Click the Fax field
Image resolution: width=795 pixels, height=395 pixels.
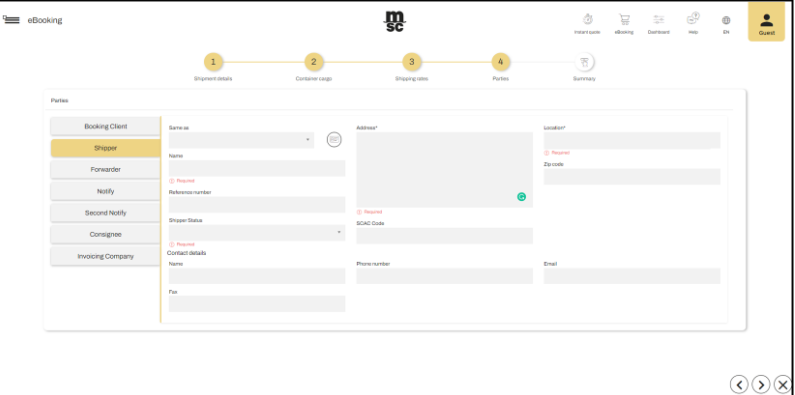pos(257,304)
